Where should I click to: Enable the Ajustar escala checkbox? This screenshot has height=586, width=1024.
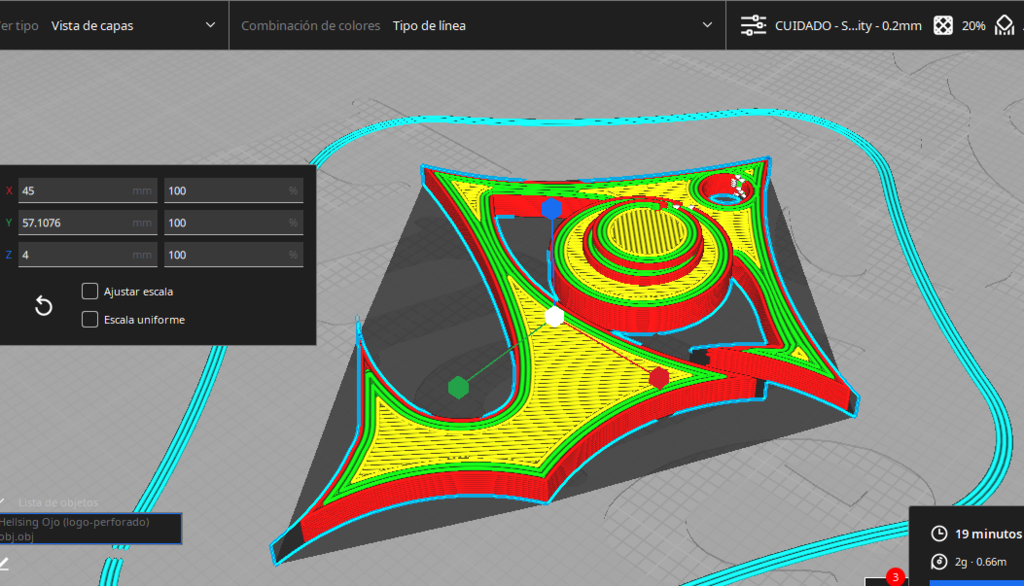[89, 291]
